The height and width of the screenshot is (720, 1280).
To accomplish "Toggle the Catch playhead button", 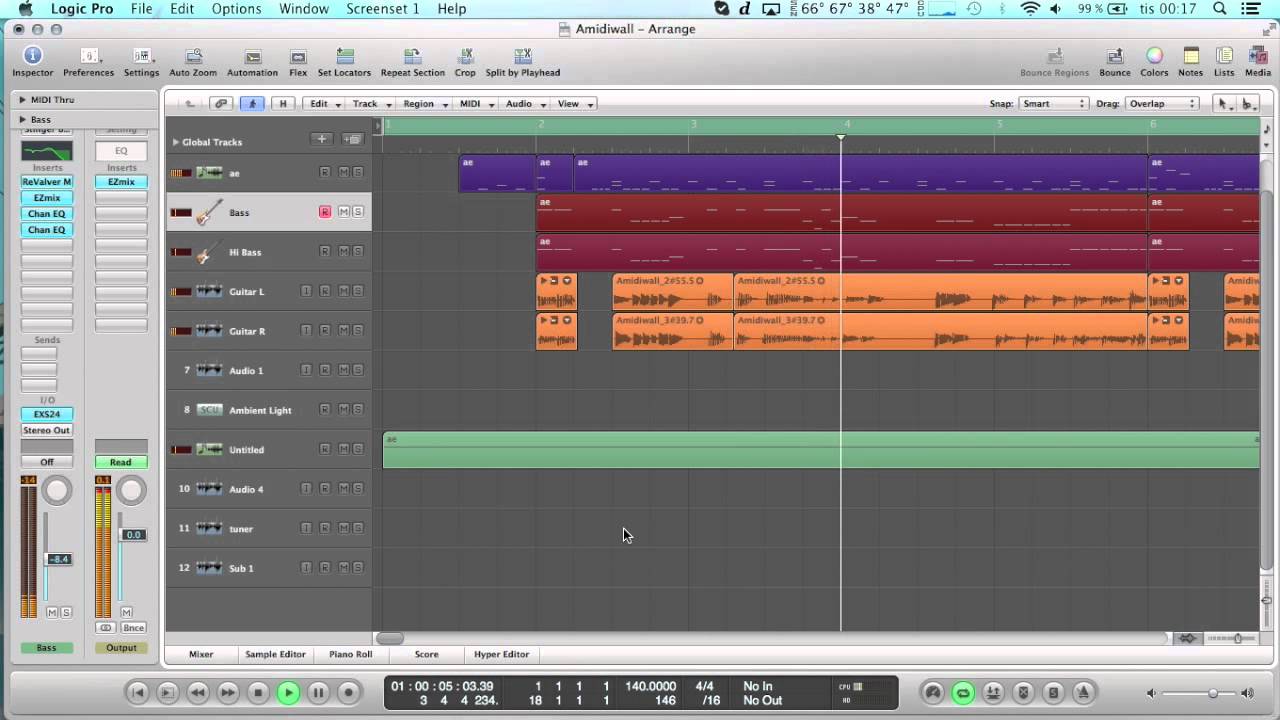I will tap(252, 103).
